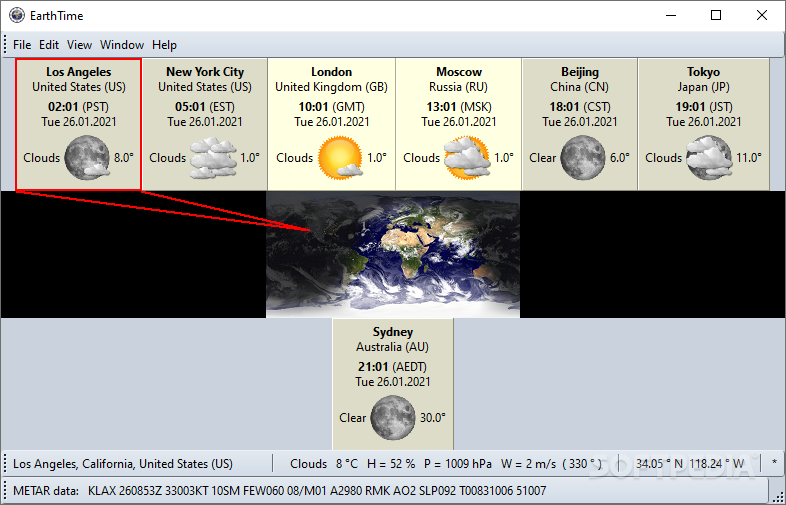Screen dimensions: 786x505
Task: Click the cloudy weather icon in Tokyo card
Action: (708, 157)
